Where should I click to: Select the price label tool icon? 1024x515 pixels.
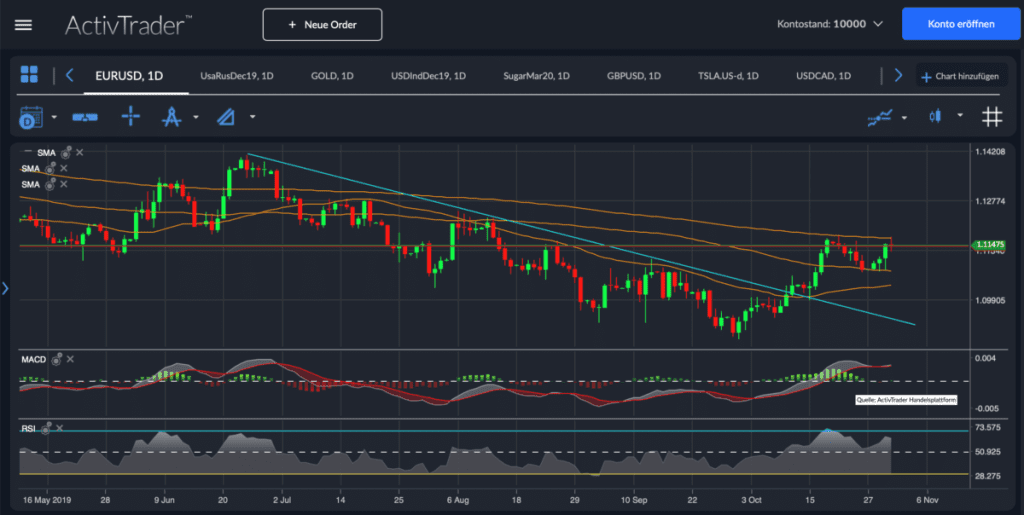tap(85, 117)
